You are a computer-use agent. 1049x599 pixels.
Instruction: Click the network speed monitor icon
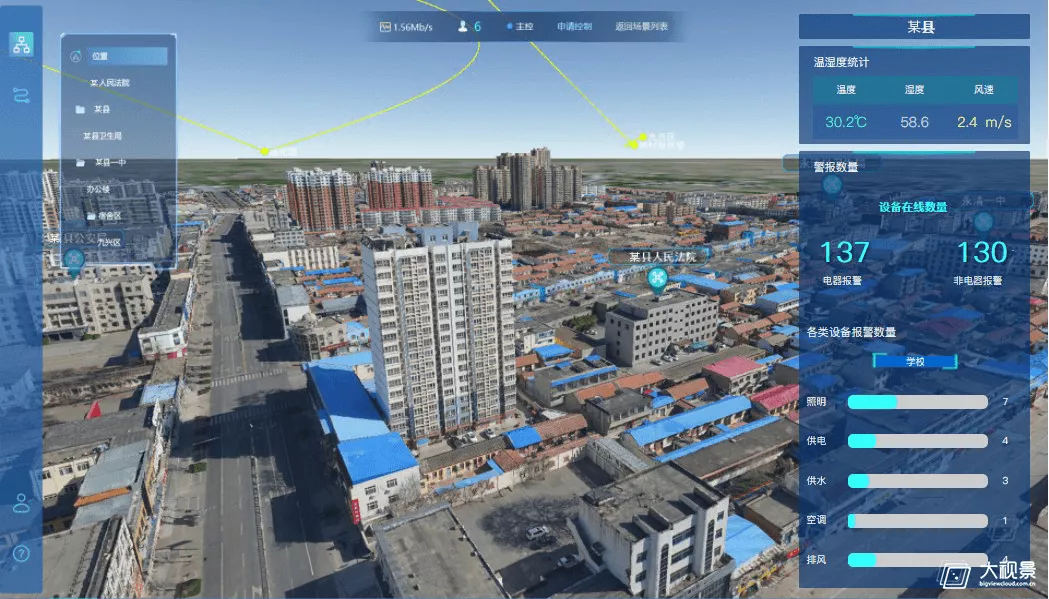point(385,27)
